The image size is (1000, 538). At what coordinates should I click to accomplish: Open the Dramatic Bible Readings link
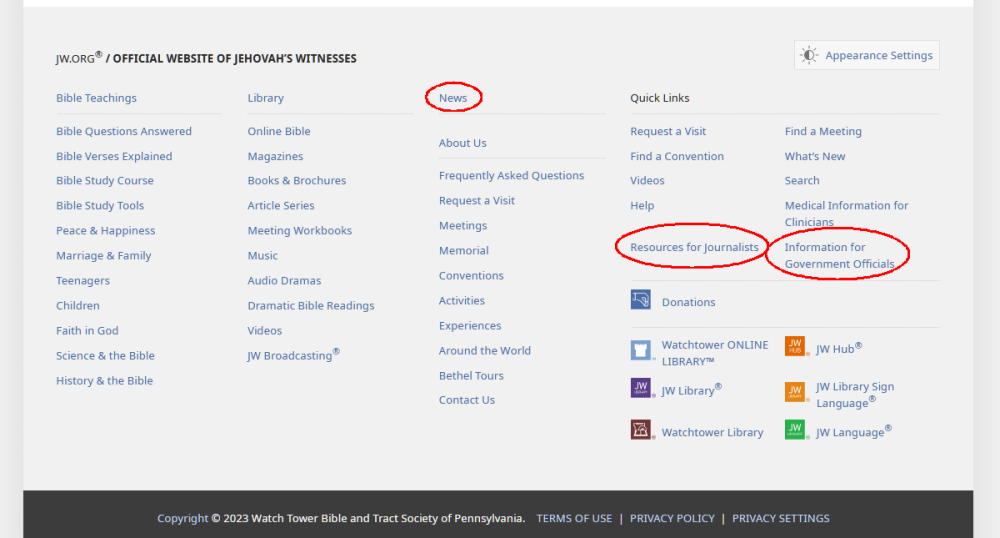(311, 306)
